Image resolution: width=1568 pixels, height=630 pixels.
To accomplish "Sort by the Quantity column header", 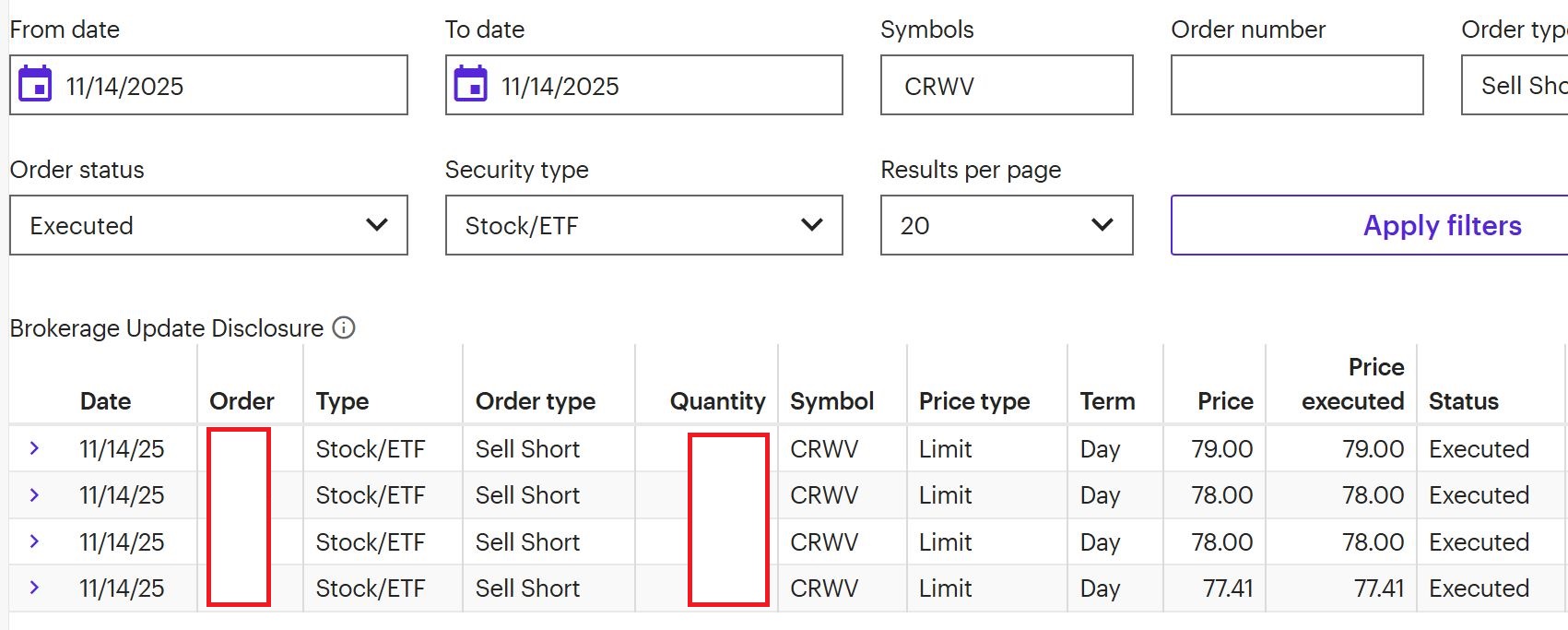I will [717, 401].
